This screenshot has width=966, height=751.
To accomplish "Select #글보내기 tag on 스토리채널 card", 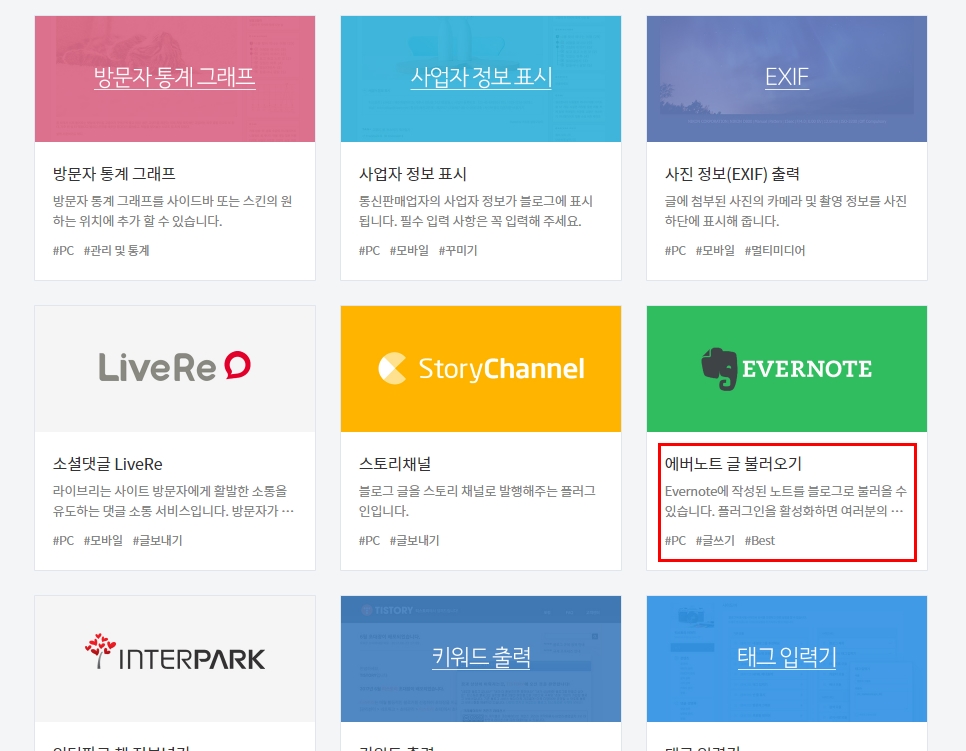I will [415, 541].
